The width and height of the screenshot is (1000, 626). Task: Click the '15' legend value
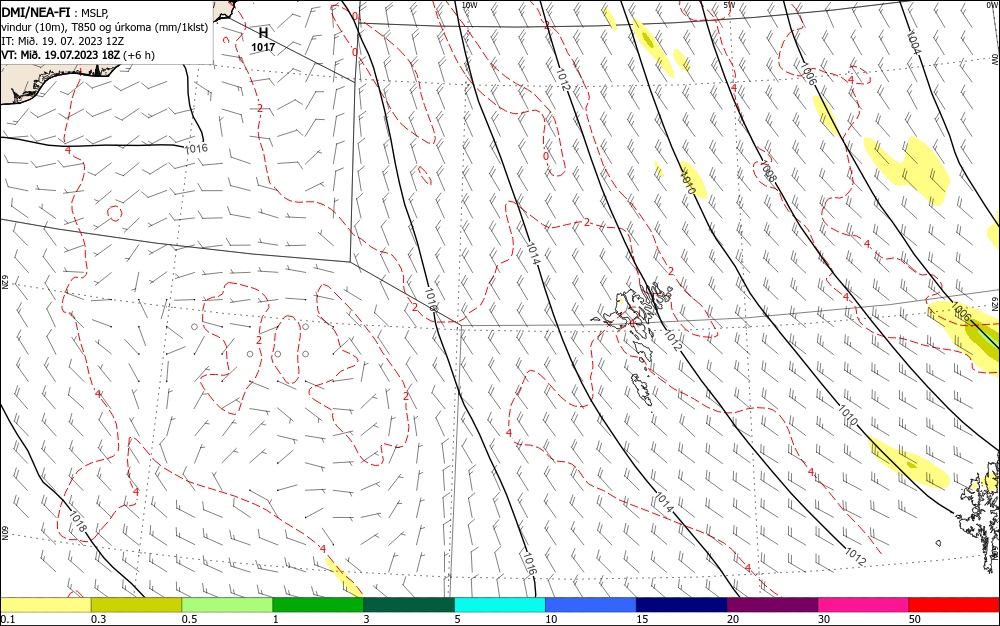tap(642, 619)
